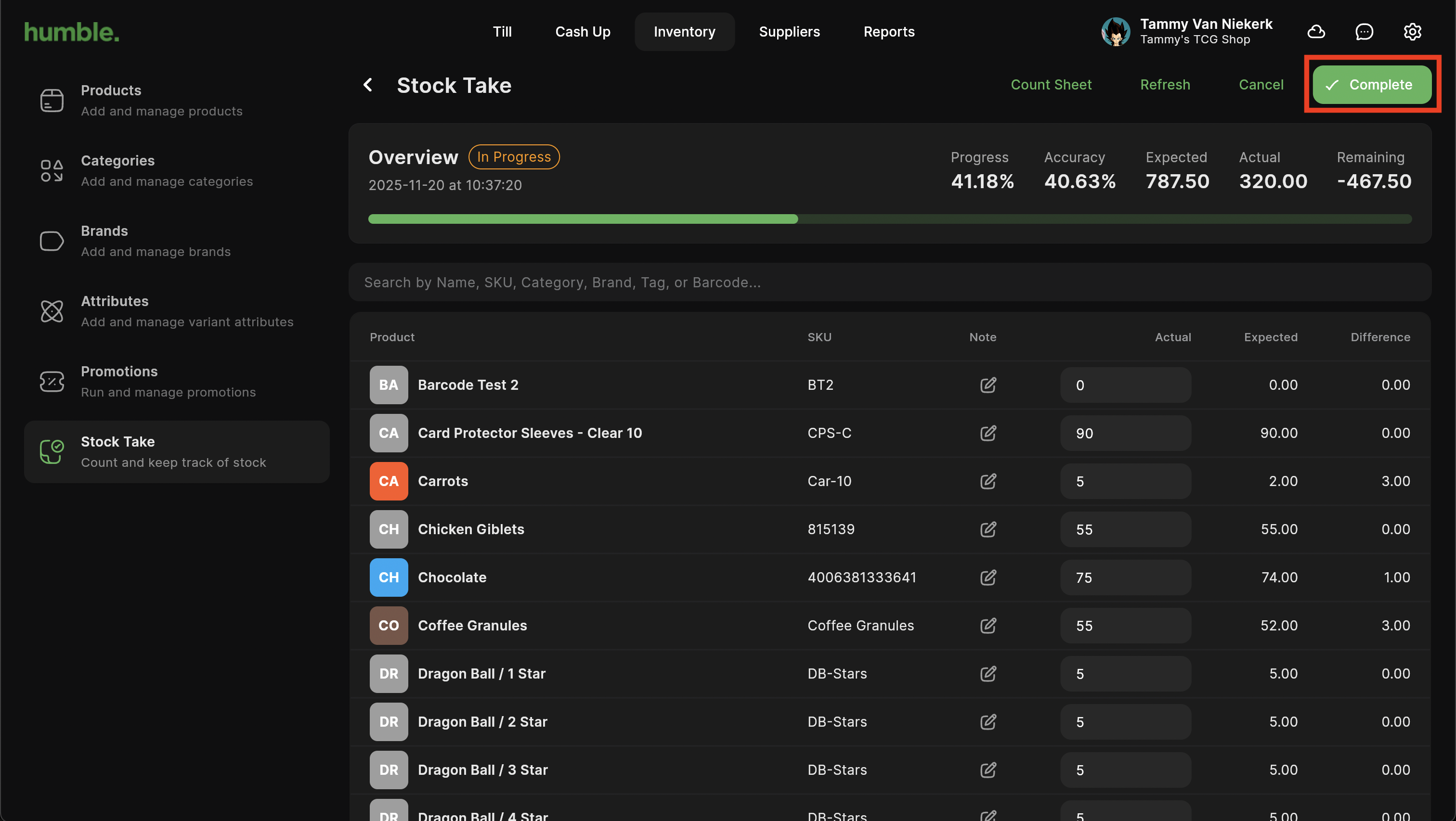This screenshot has width=1456, height=821.
Task: Edit the note for Chocolate
Action: pos(988,577)
